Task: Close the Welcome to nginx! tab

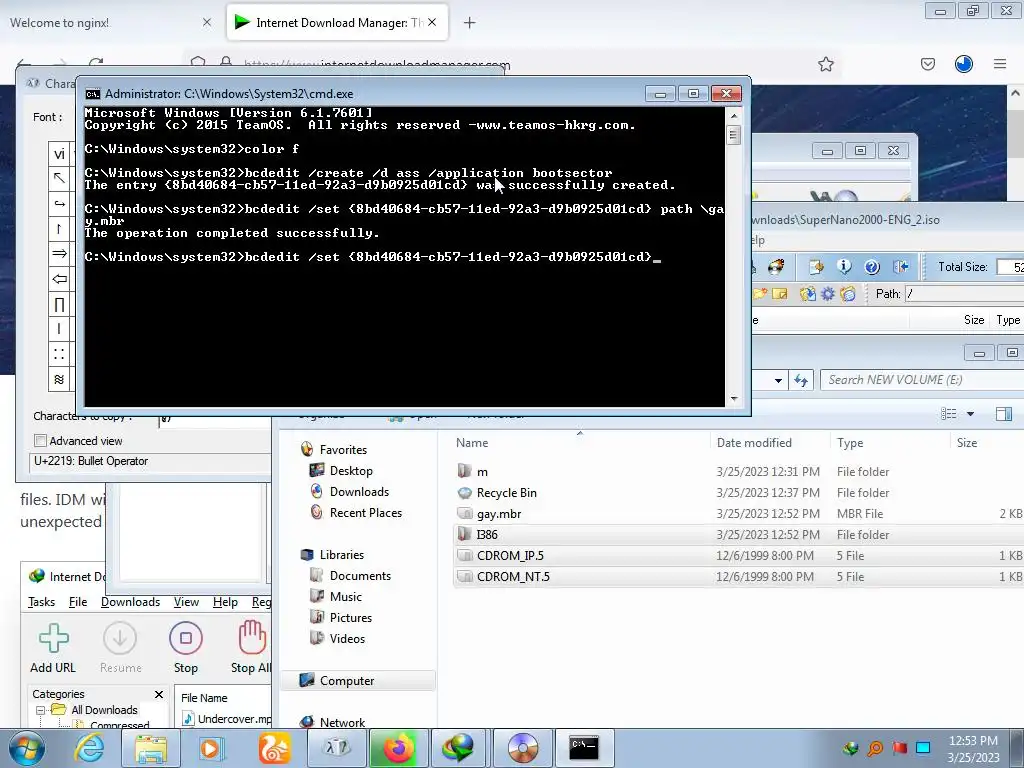Action: 206,23
